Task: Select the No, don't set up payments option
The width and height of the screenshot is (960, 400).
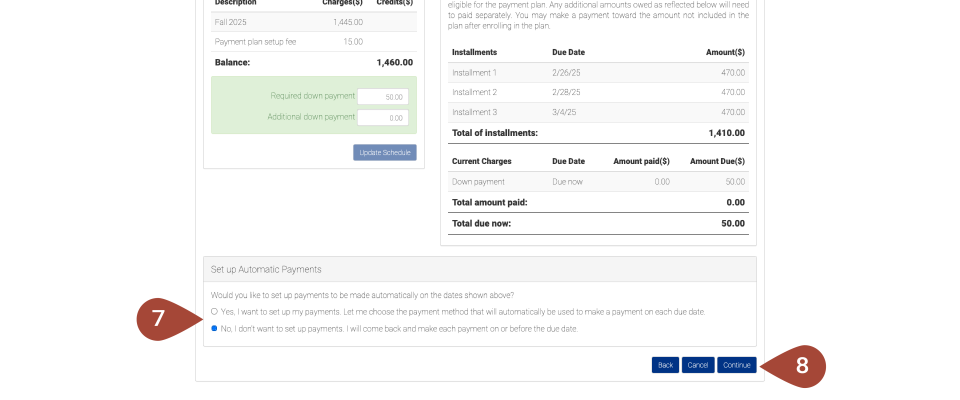Action: click(x=214, y=329)
